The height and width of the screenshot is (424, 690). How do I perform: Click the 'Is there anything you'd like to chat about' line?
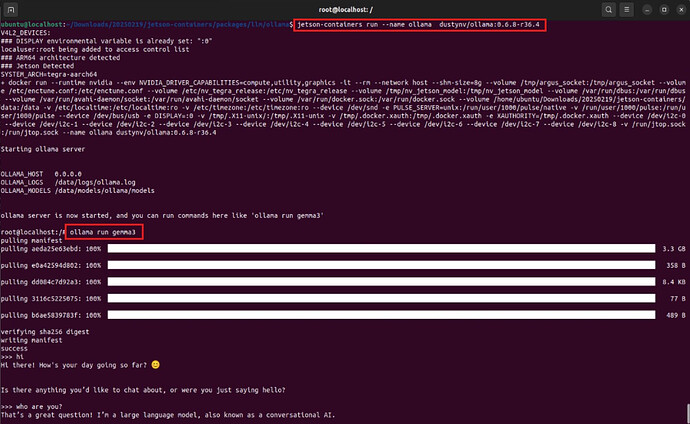143,390
